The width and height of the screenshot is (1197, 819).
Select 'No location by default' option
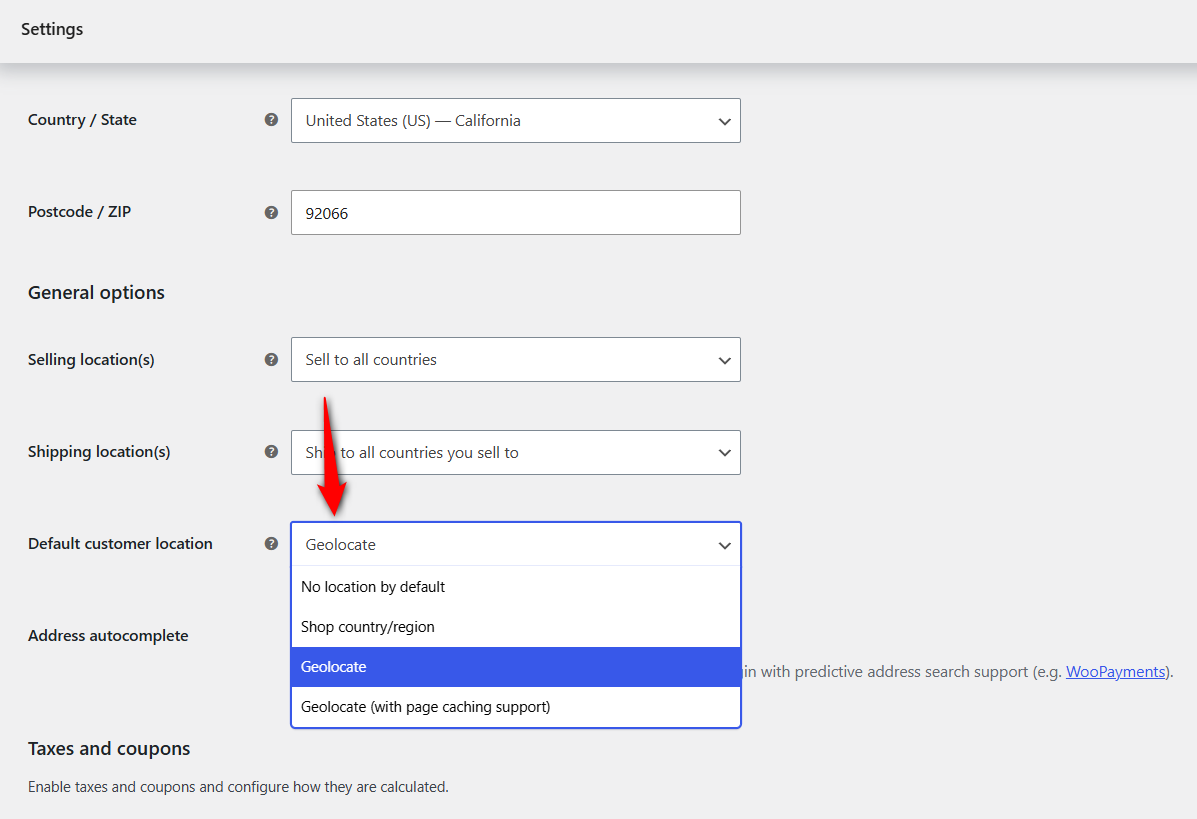pyautogui.click(x=515, y=587)
